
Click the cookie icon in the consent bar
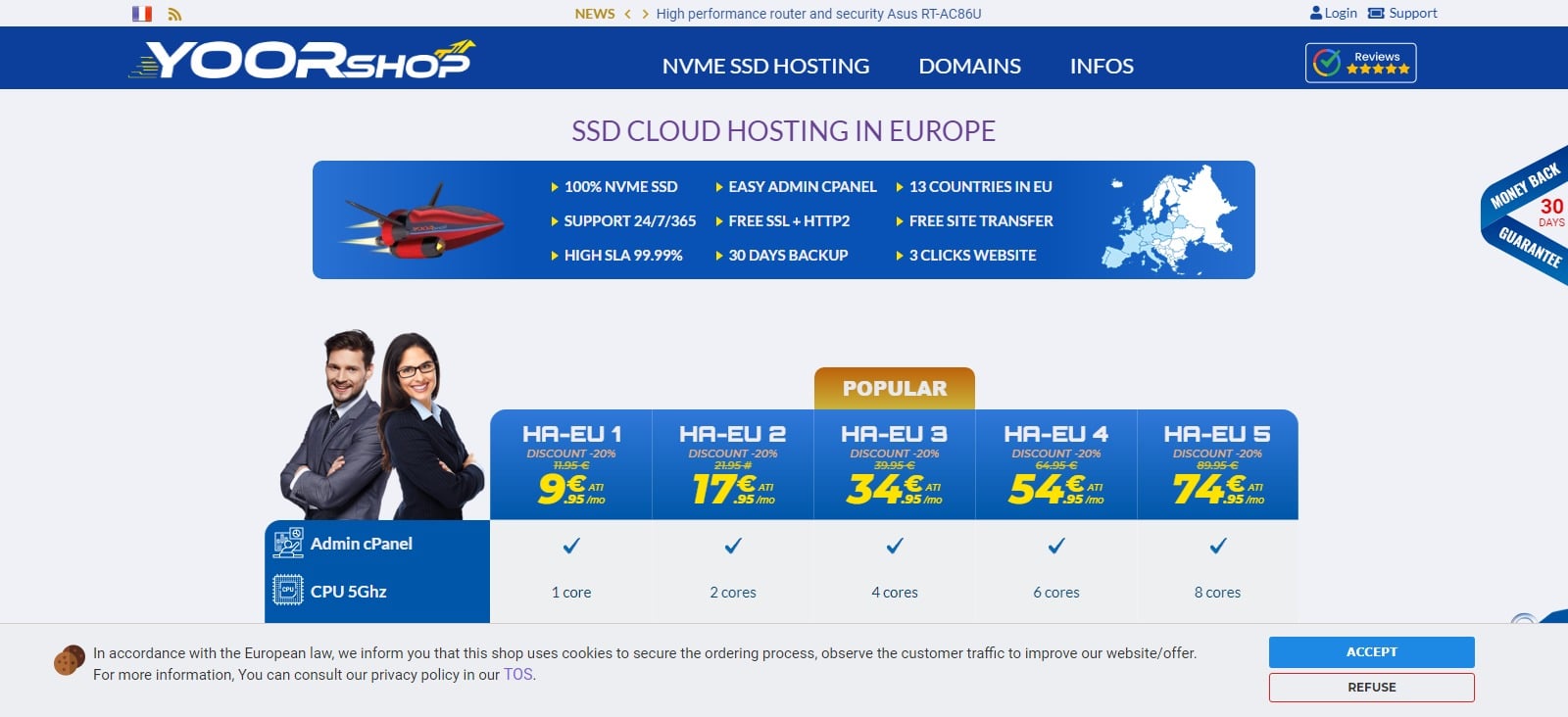(x=70, y=660)
